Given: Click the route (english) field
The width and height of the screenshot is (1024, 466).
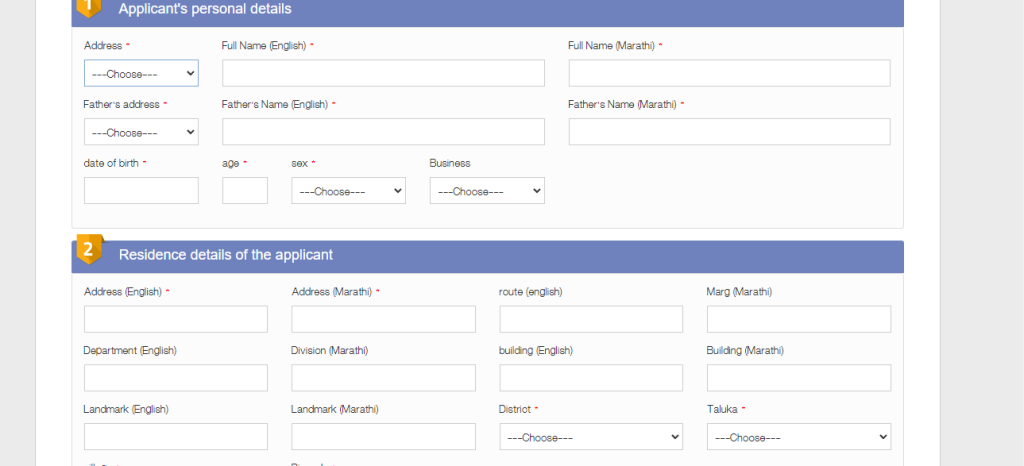Looking at the screenshot, I should point(590,320).
